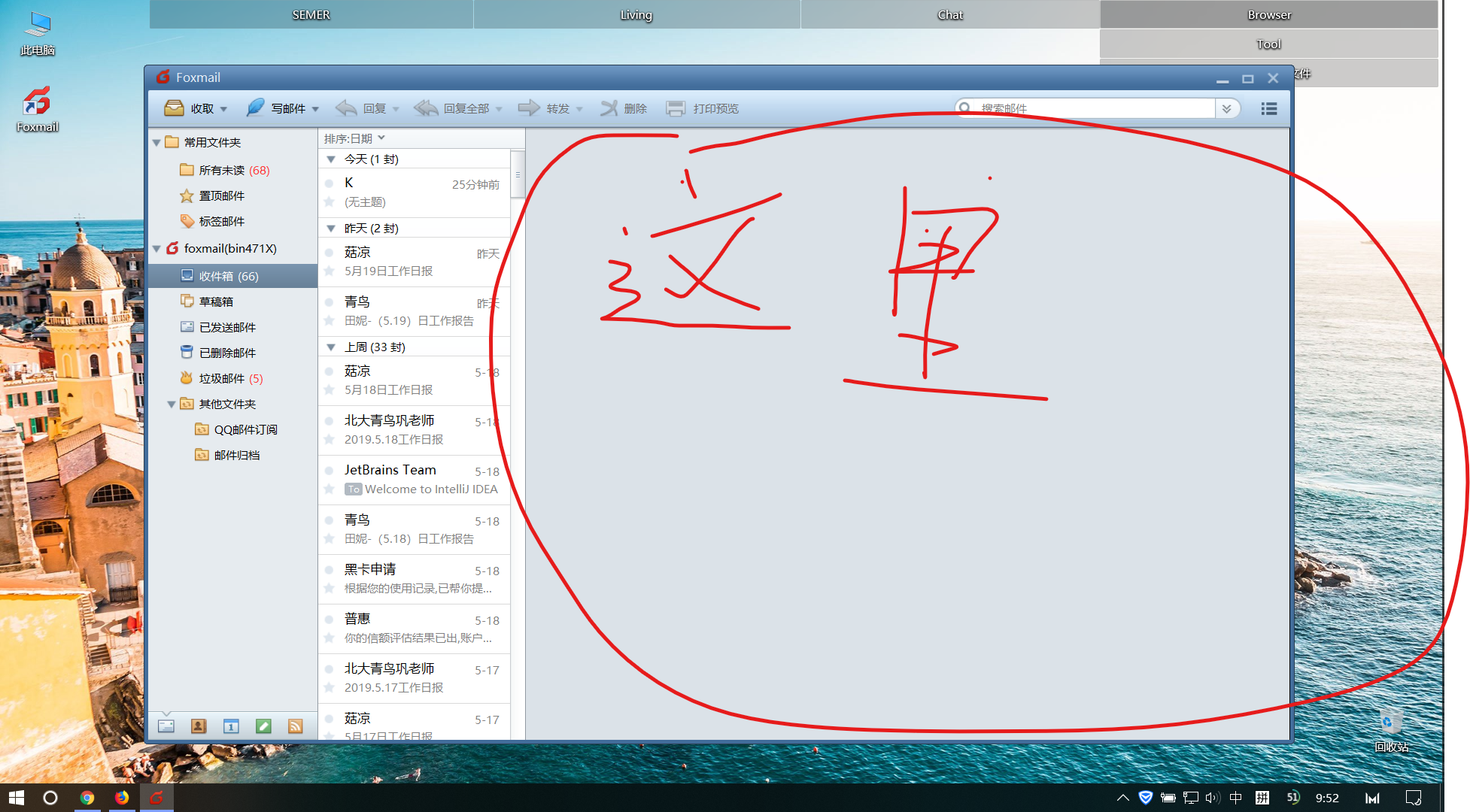Toggle star on K's email
The height and width of the screenshot is (812, 1470).
(329, 201)
